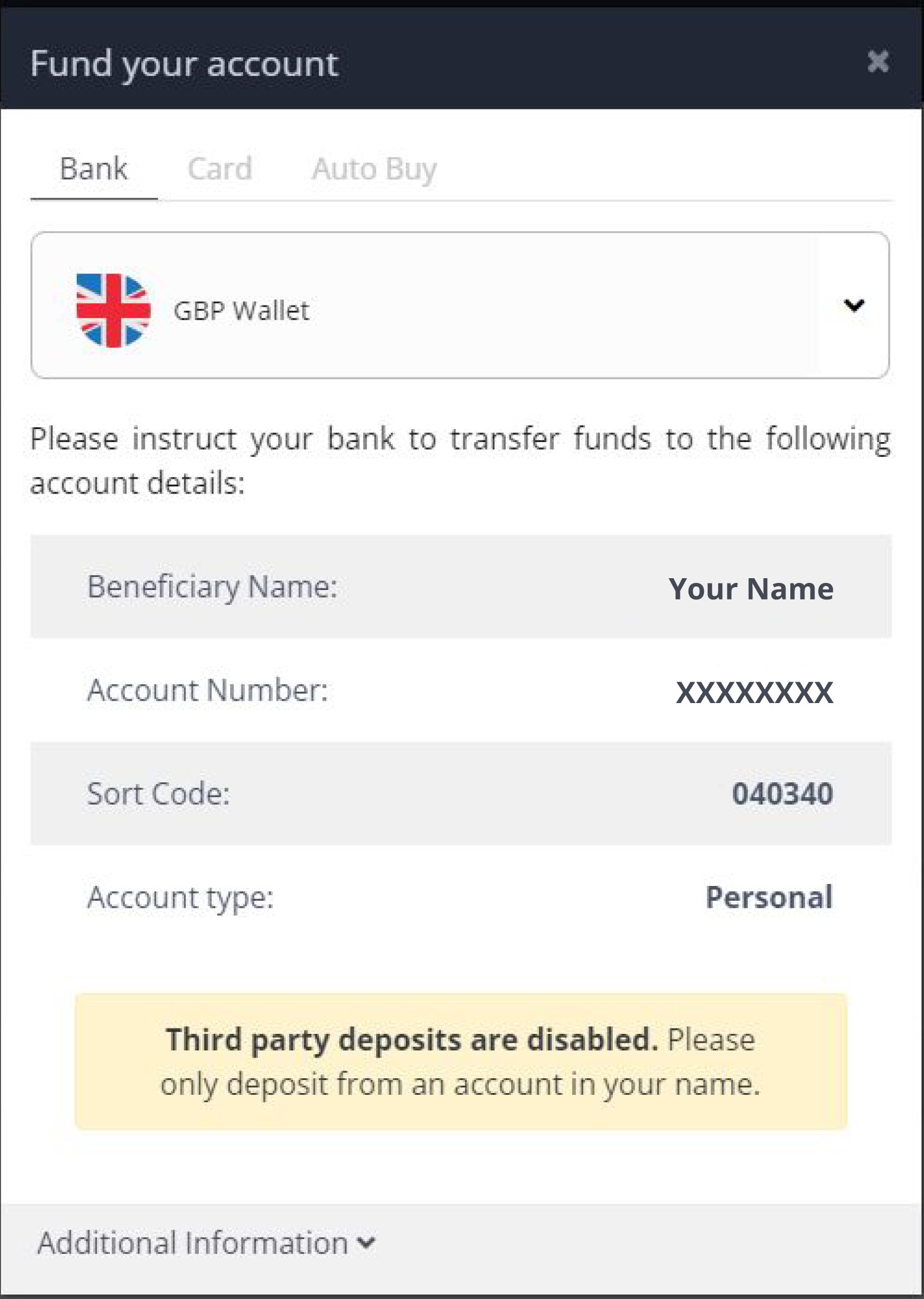Select the sort code value 040340
The image size is (924, 1299).
[x=783, y=794]
